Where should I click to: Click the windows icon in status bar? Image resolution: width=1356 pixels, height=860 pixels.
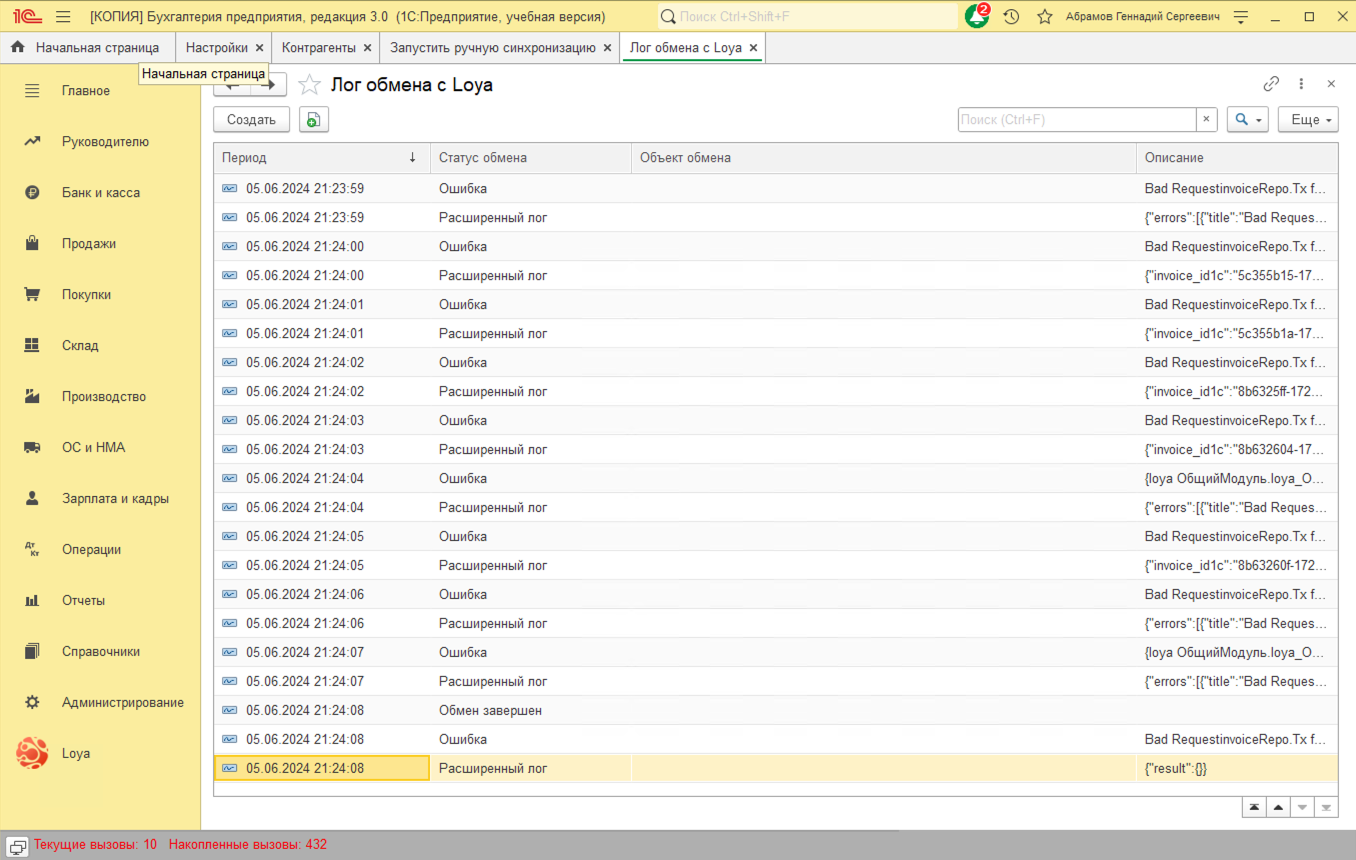coord(17,845)
